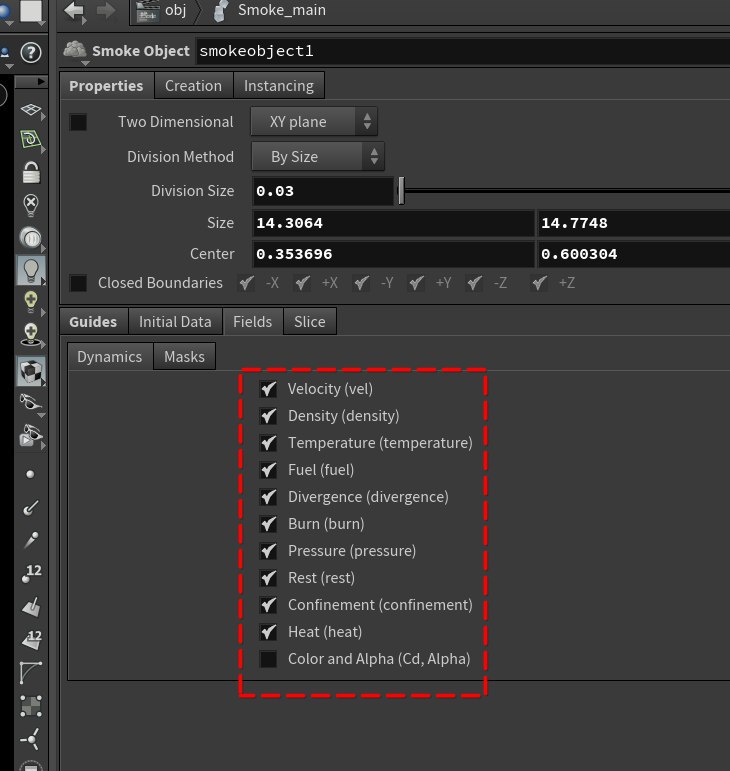Toggle the +Y closed boundary checkbox
This screenshot has width=730, height=771.
[416, 283]
